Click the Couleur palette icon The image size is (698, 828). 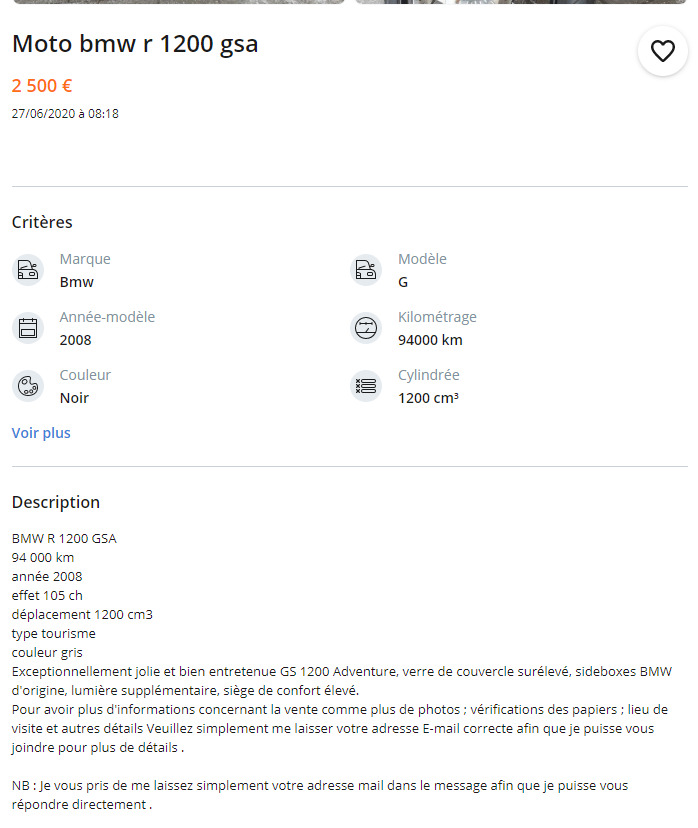[x=28, y=386]
